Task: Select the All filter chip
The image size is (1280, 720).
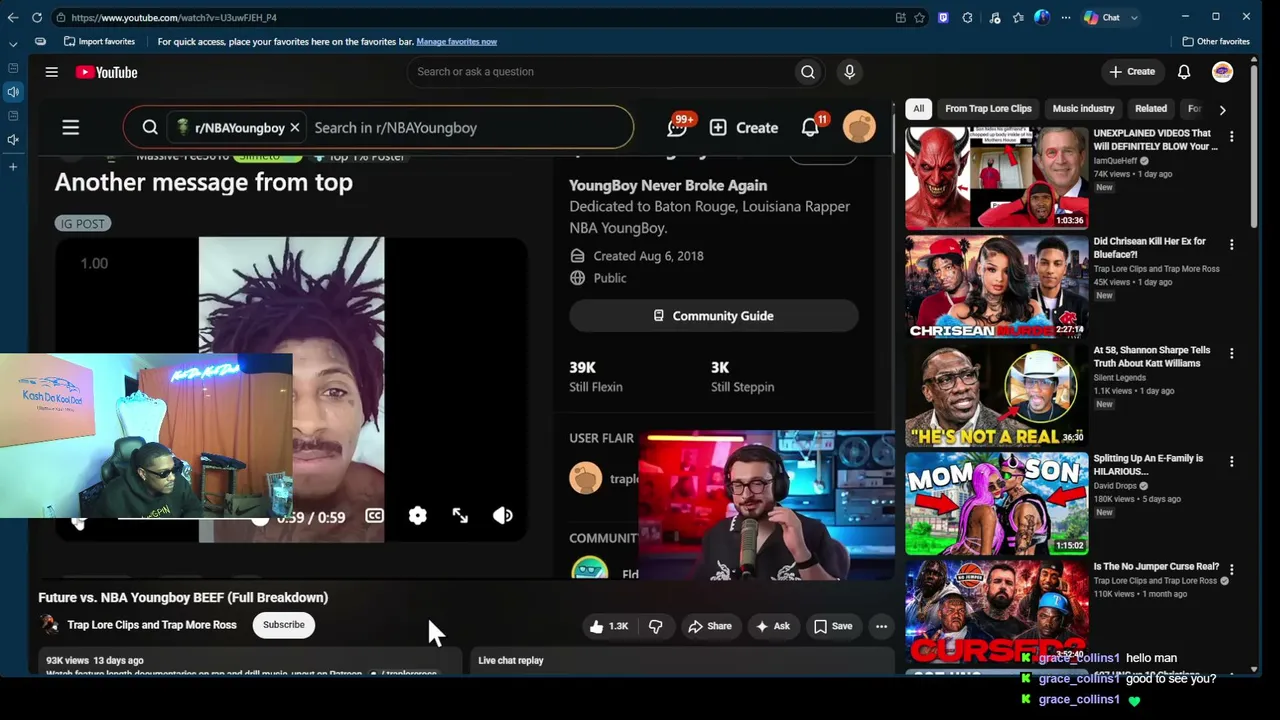Action: [918, 109]
